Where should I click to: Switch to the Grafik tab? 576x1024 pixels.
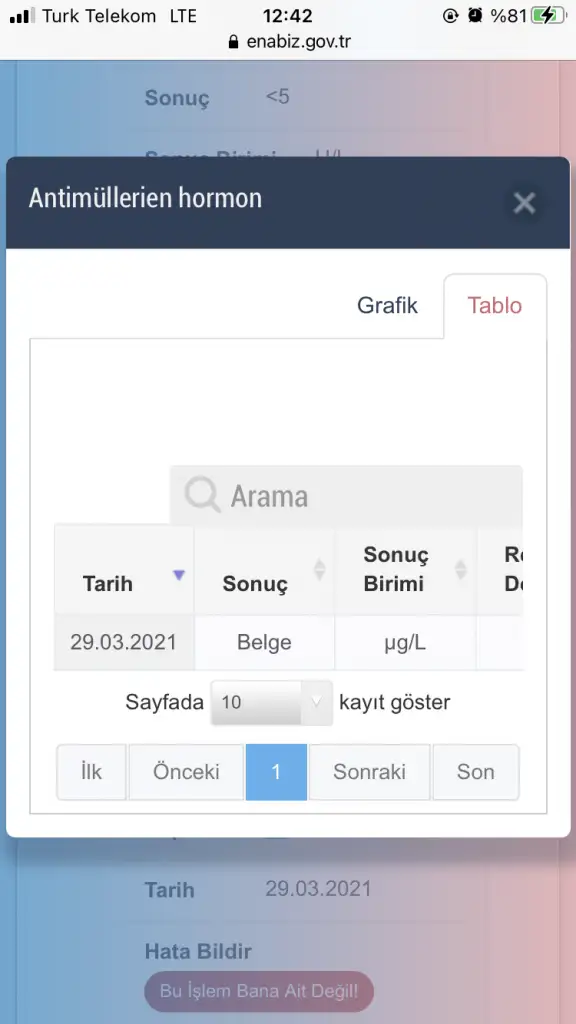(x=387, y=306)
